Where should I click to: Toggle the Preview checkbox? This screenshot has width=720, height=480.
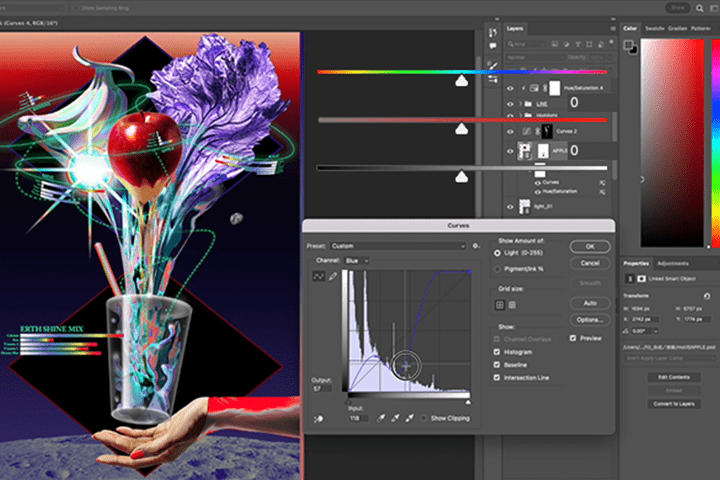tap(573, 338)
